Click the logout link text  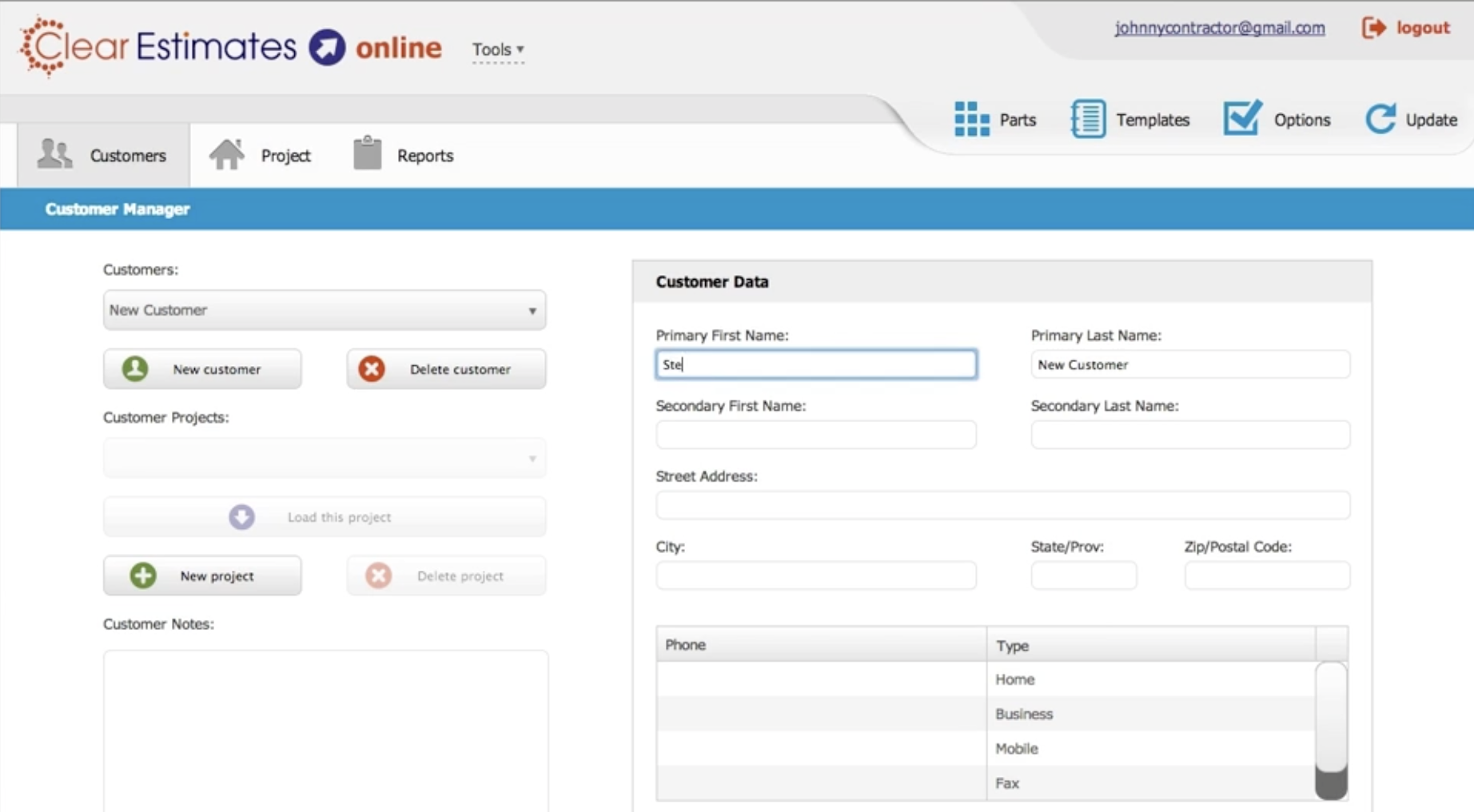click(x=1423, y=28)
